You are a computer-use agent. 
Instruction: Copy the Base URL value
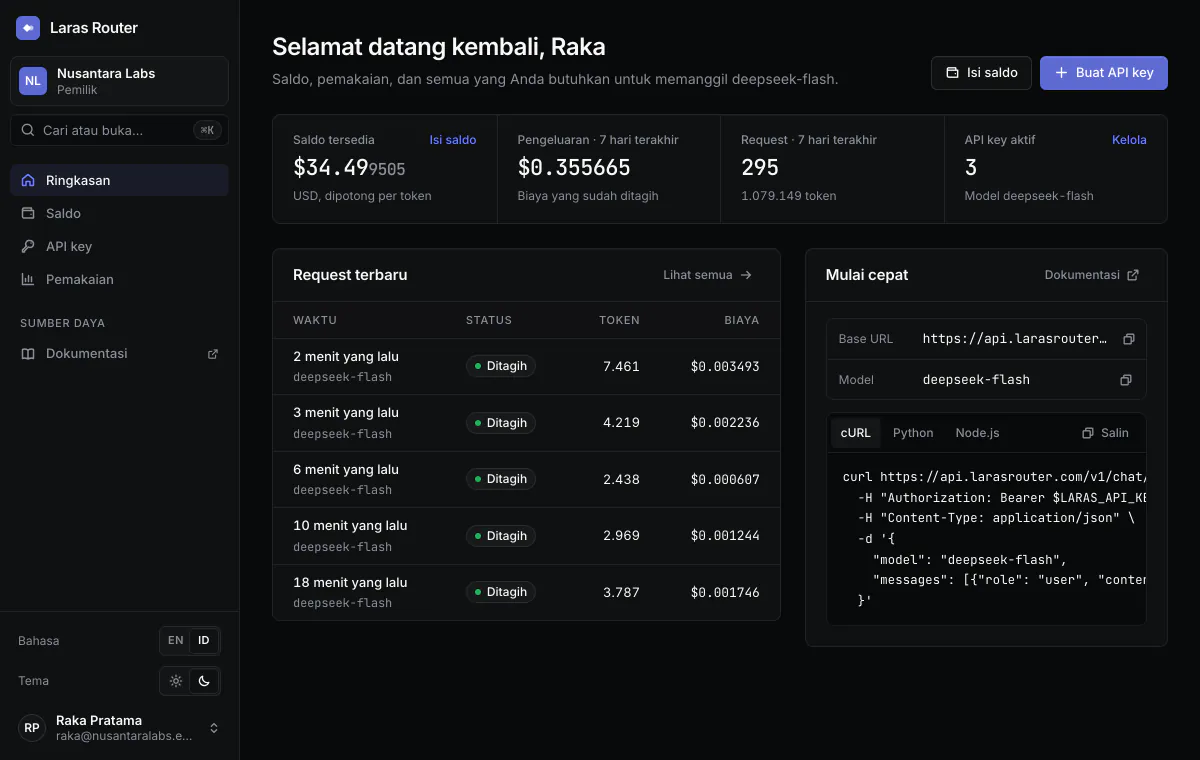point(1129,339)
